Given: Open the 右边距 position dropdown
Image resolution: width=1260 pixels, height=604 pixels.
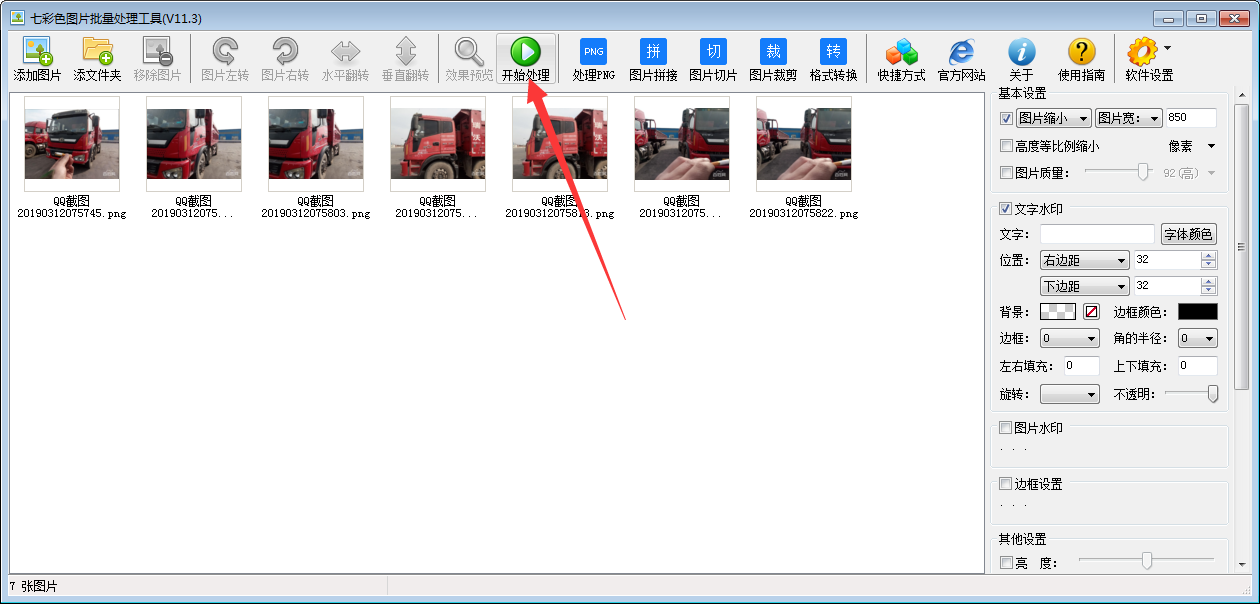Looking at the screenshot, I should pyautogui.click(x=1085, y=260).
